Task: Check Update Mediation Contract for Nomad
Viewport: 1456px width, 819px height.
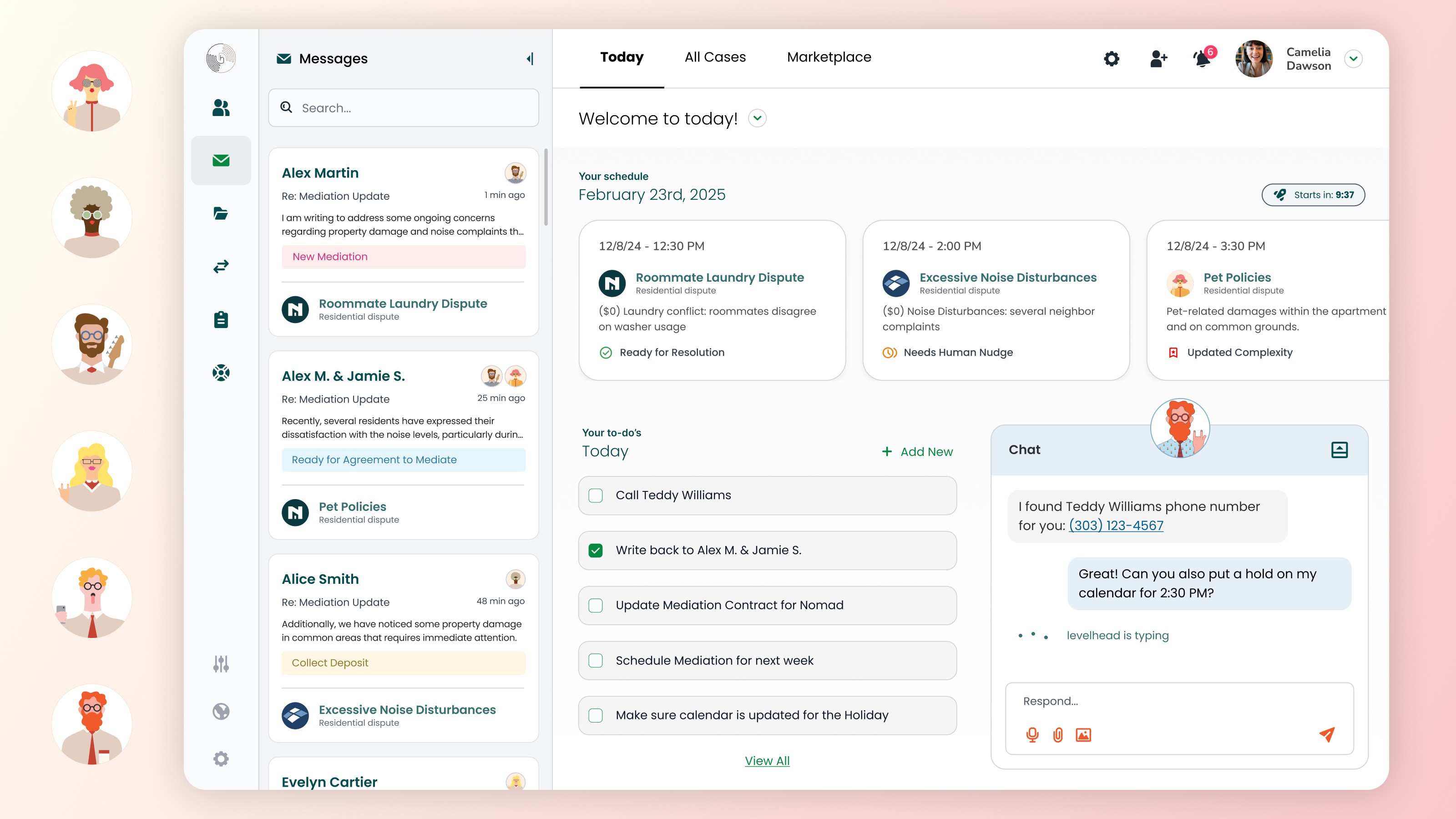Action: click(x=596, y=605)
